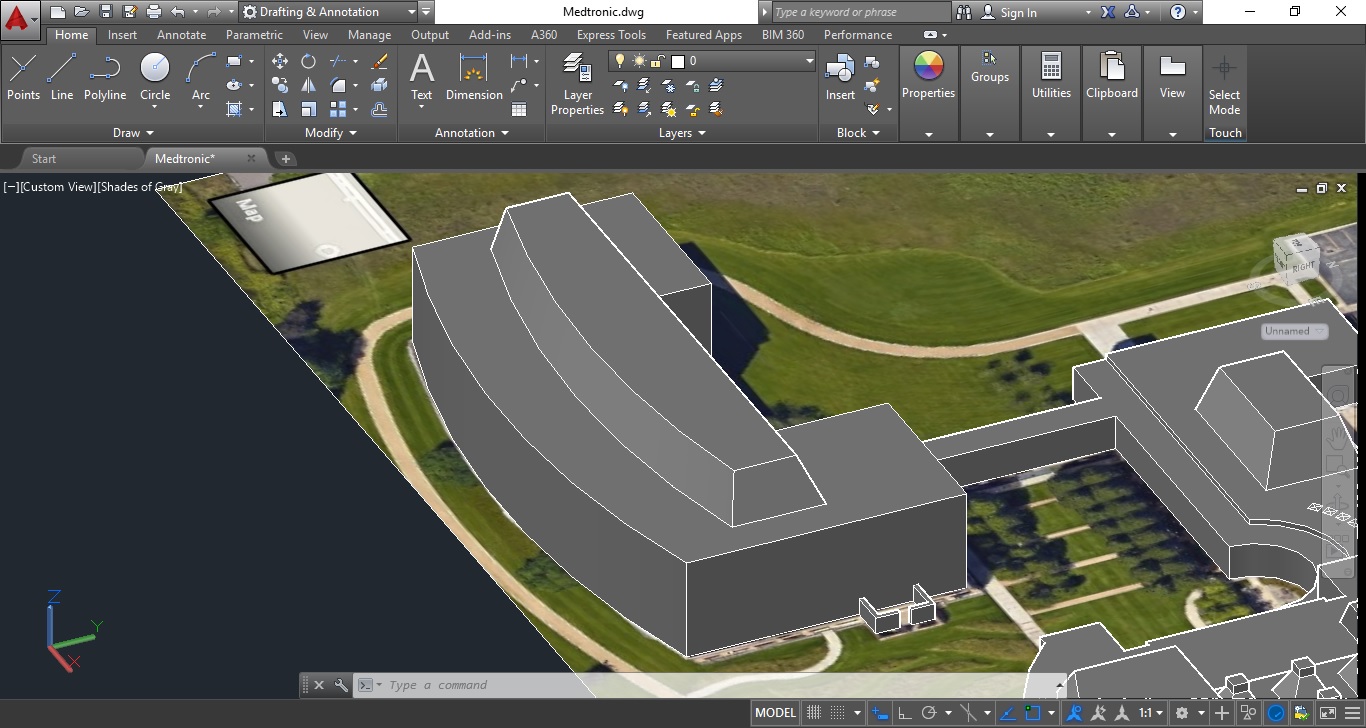Toggle object snap tracking in status bar

point(1008,713)
